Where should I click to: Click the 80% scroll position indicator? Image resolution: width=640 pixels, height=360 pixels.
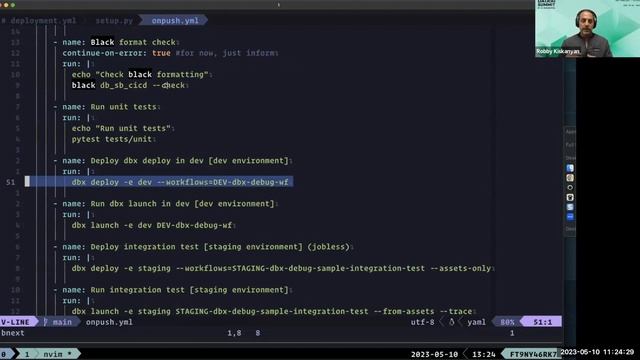507,322
